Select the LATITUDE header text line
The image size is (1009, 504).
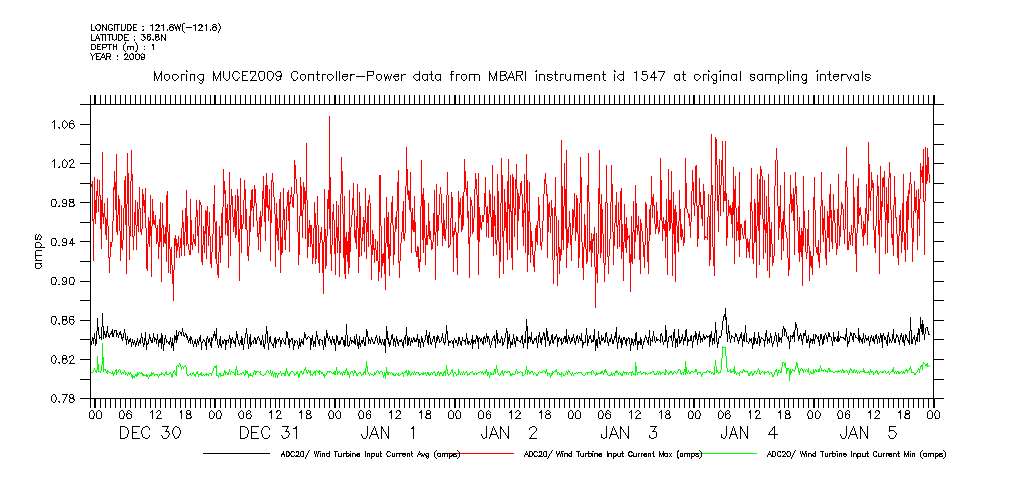pos(129,37)
